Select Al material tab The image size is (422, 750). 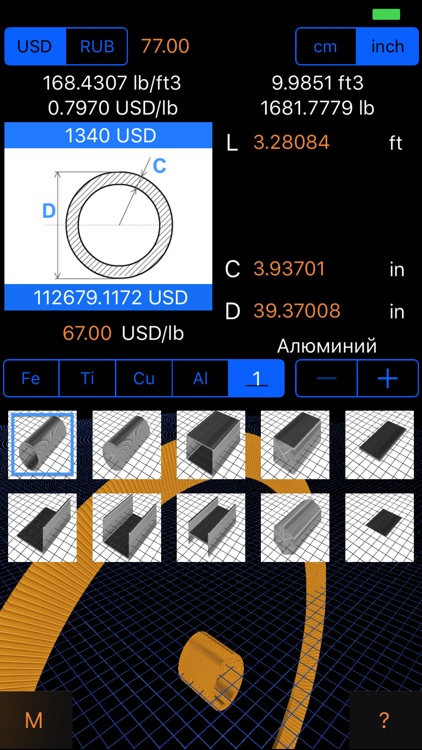(200, 378)
